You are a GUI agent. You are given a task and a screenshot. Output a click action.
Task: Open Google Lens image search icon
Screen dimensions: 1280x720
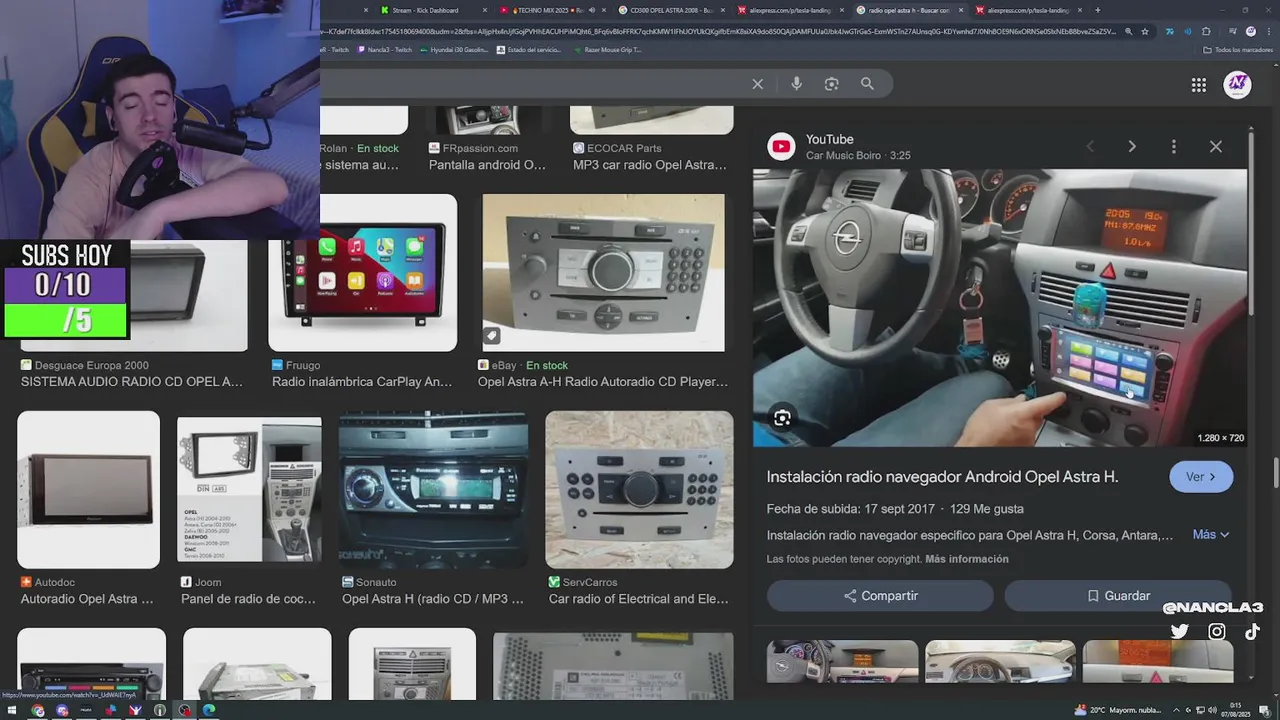[831, 84]
